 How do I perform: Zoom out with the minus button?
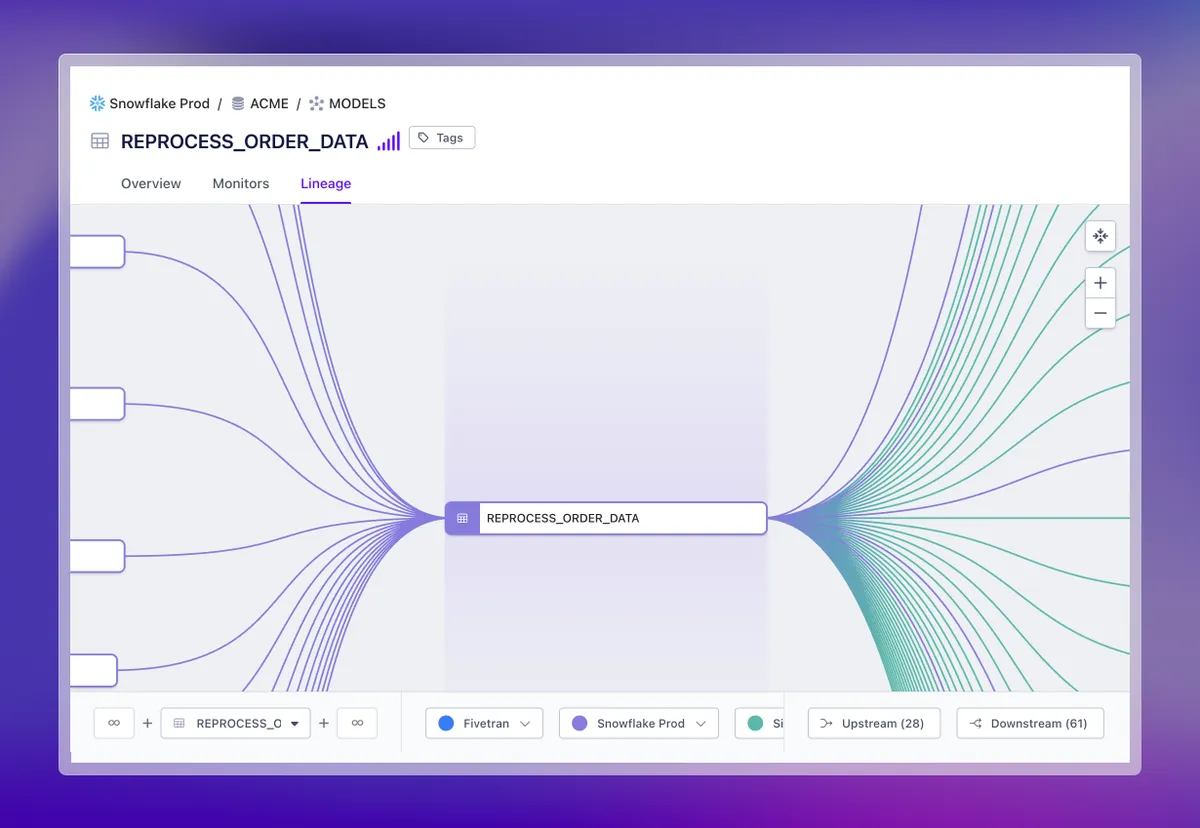pyautogui.click(x=1100, y=313)
